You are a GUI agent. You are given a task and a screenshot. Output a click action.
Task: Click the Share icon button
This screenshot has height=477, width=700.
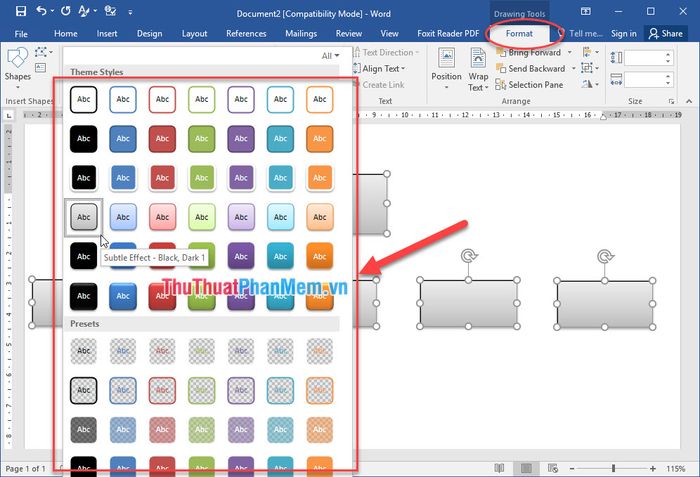coord(666,33)
